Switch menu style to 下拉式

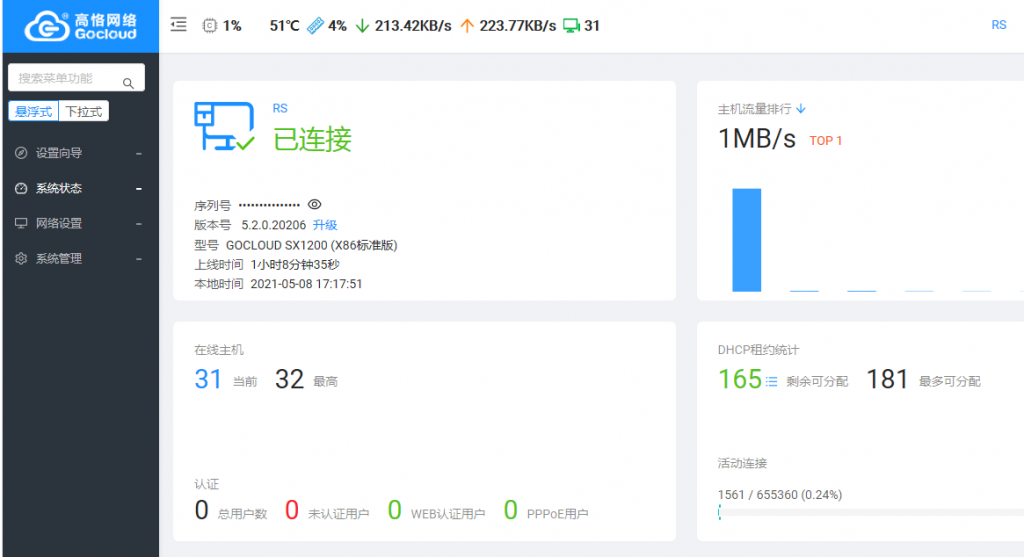click(84, 111)
